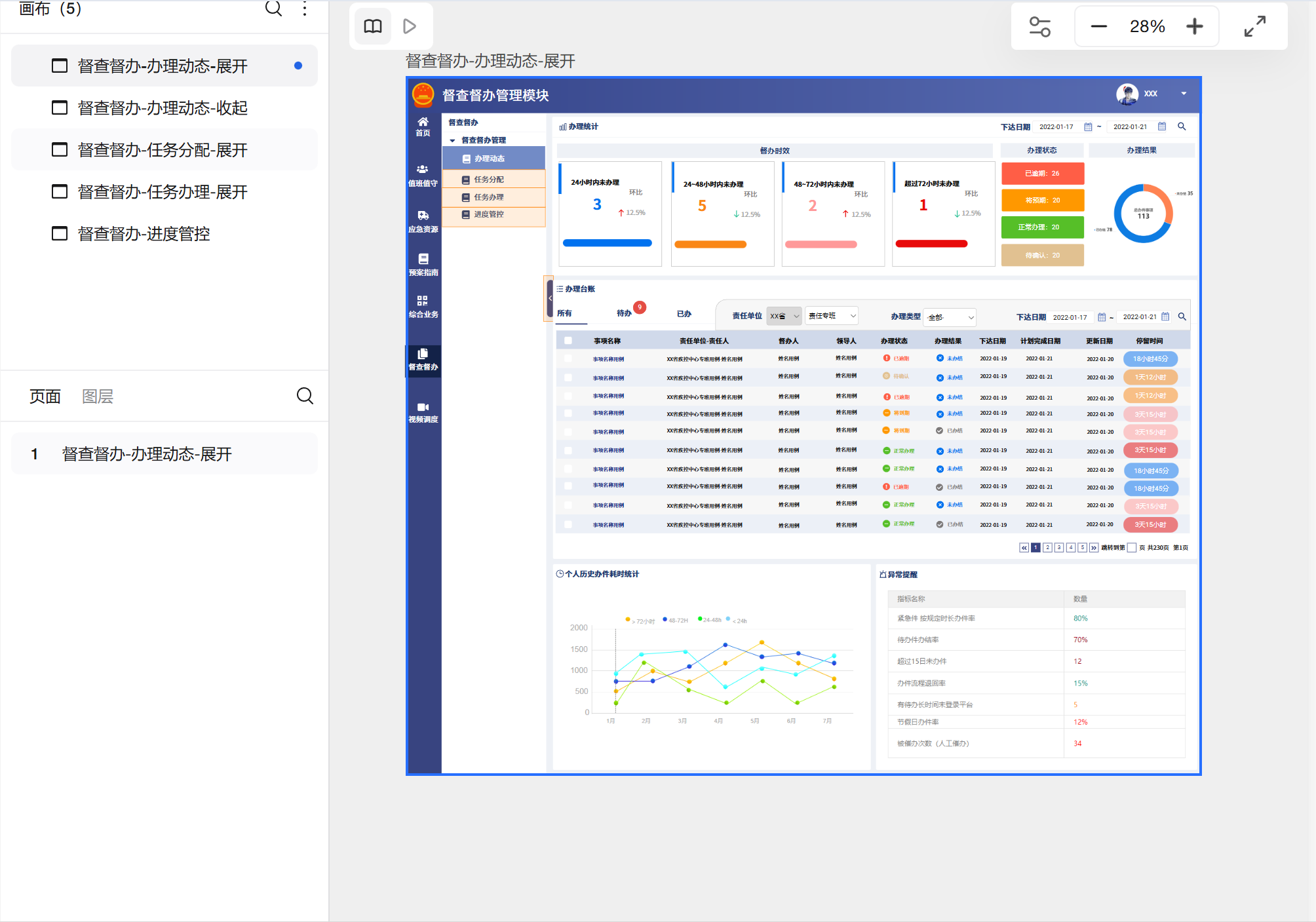Click the zoom in plus button
This screenshot has width=1316, height=922.
click(1195, 26)
